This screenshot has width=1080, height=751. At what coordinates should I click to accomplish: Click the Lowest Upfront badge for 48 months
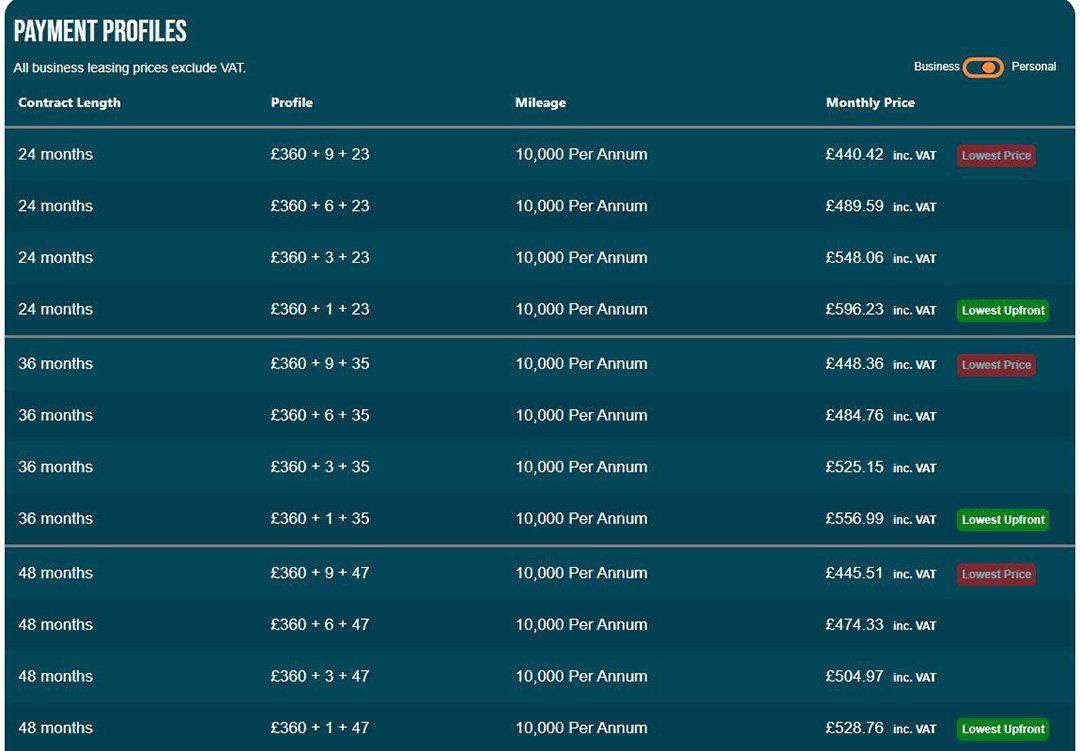(x=1002, y=729)
